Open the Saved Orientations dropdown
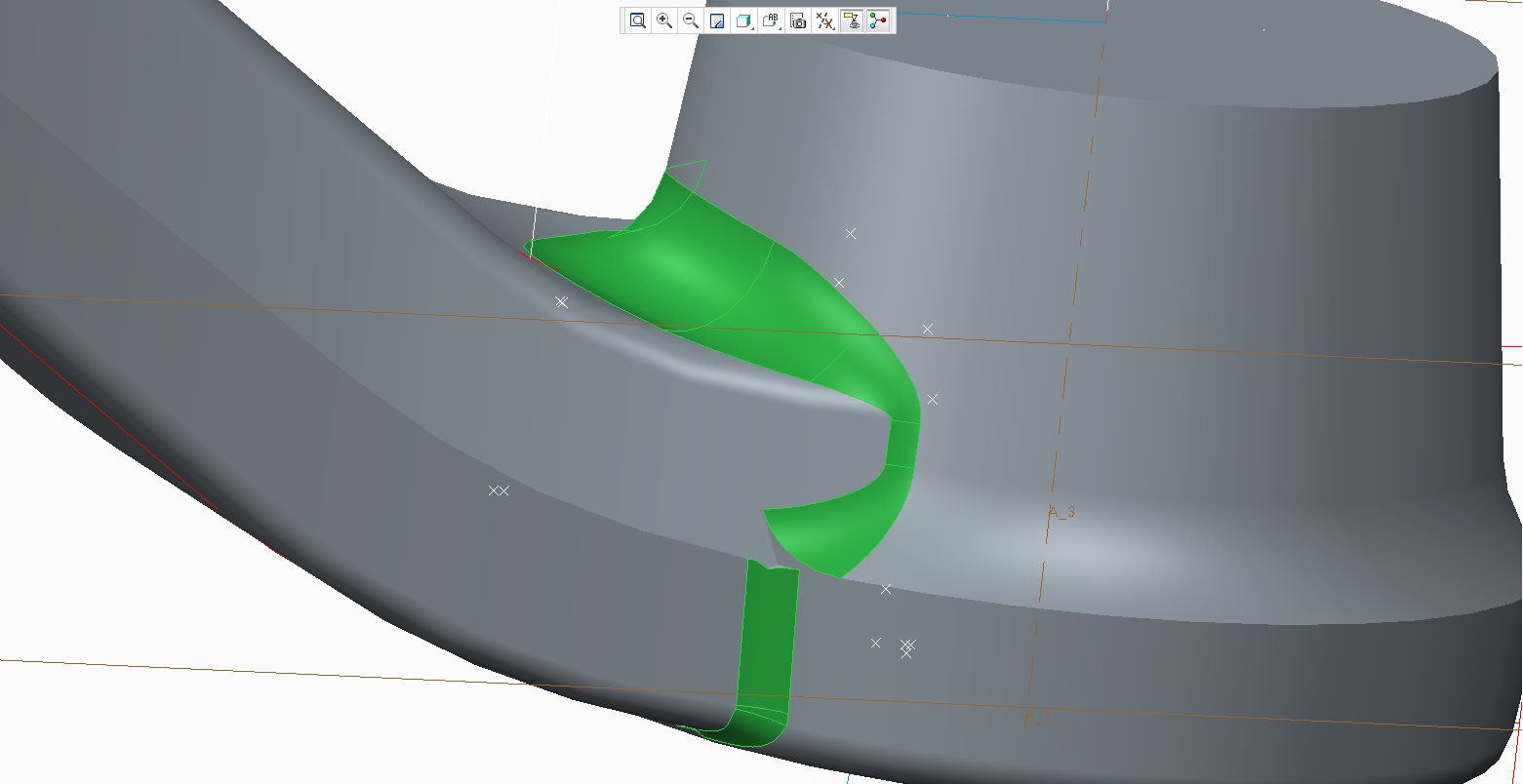1523x784 pixels. coord(772,20)
